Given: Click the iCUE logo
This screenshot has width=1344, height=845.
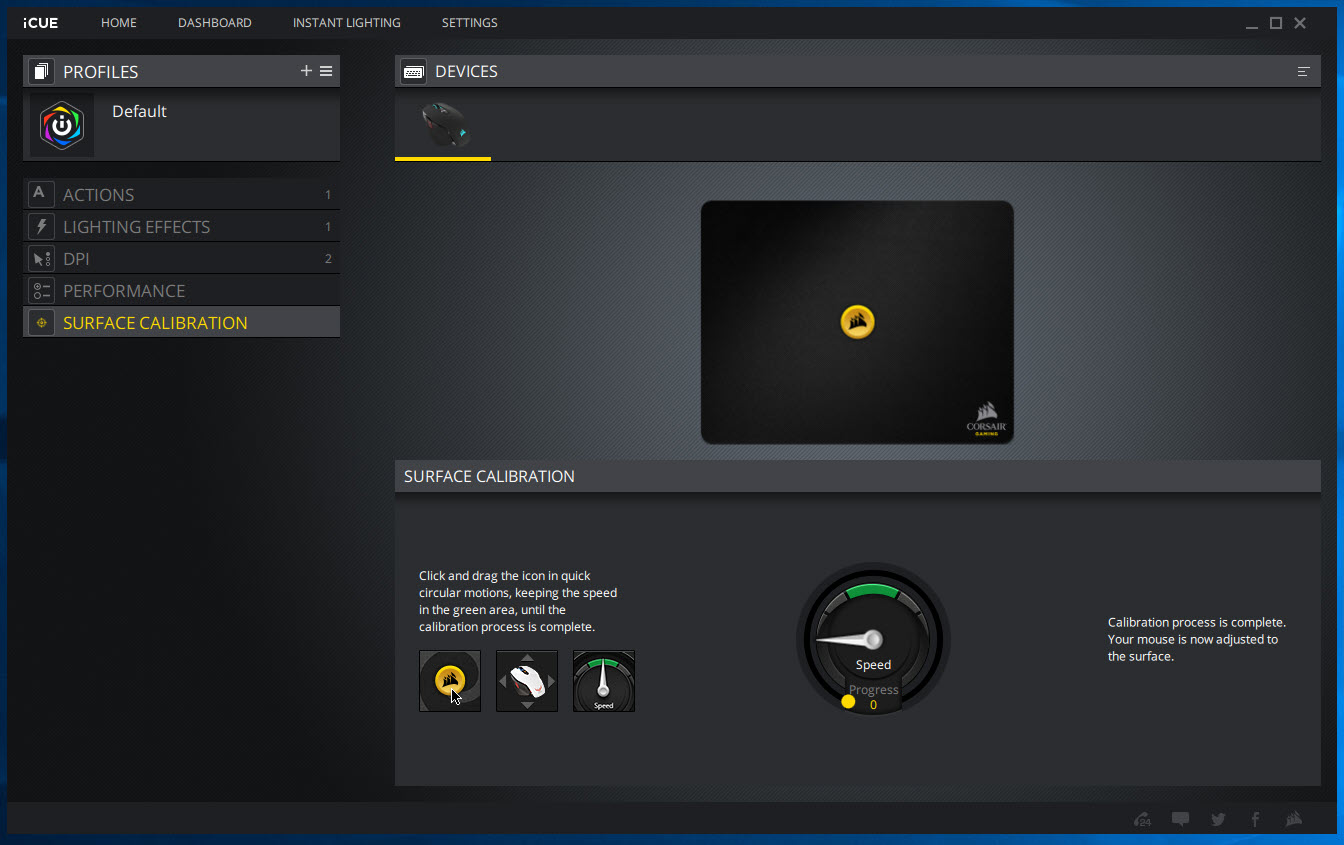Looking at the screenshot, I should [x=41, y=23].
